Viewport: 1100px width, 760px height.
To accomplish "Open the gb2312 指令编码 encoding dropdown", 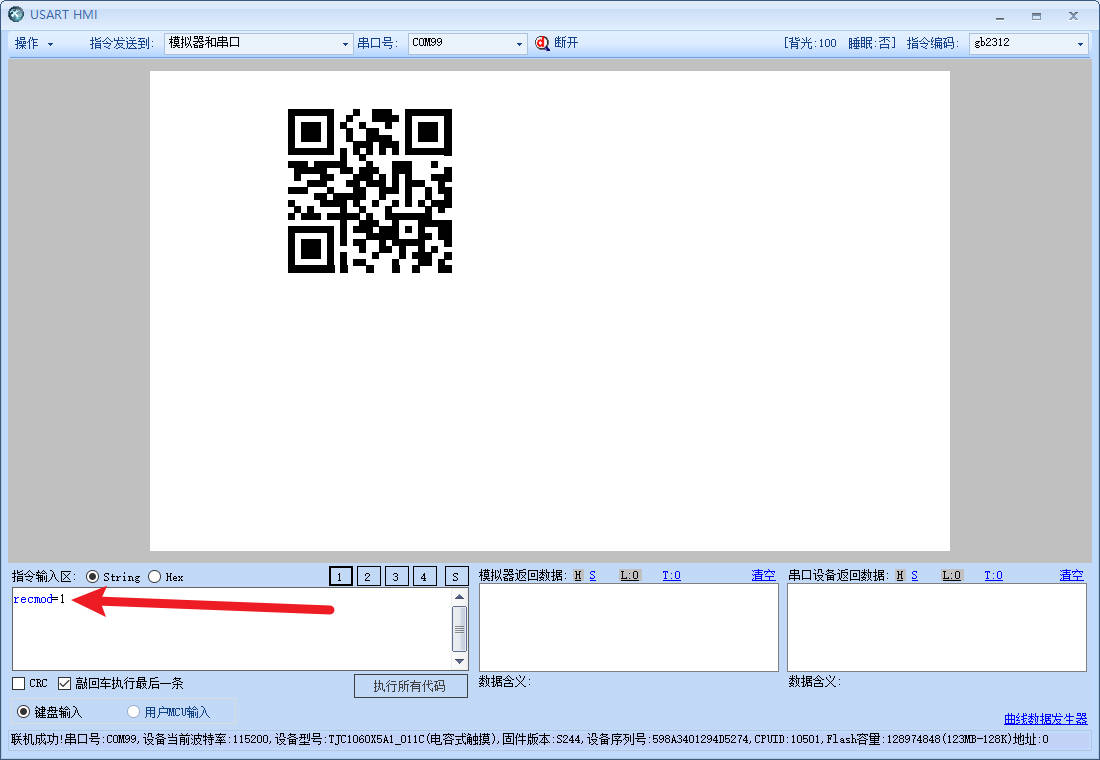I will click(1081, 42).
